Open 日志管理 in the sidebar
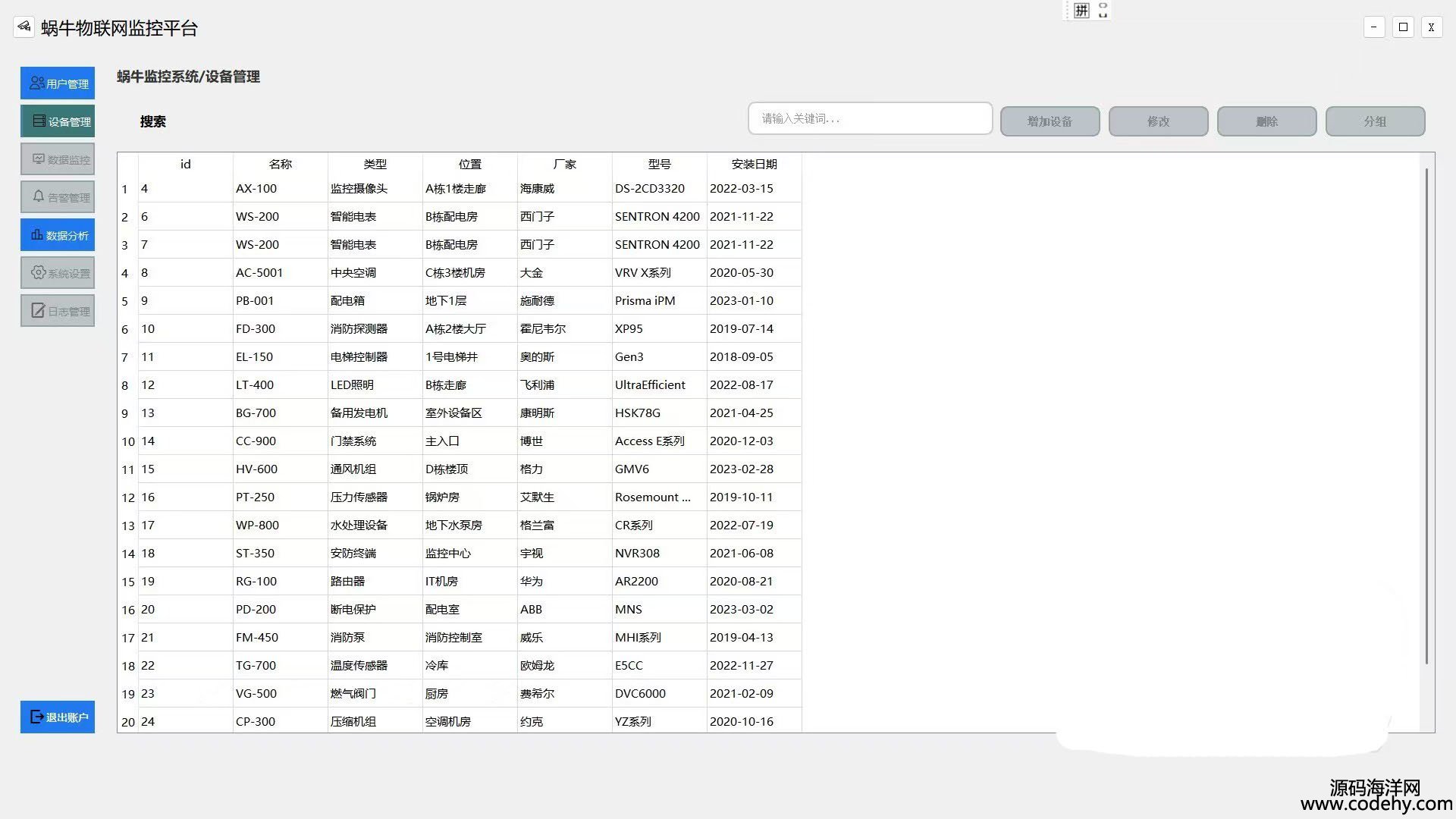This screenshot has height=819, width=1456. tap(58, 311)
